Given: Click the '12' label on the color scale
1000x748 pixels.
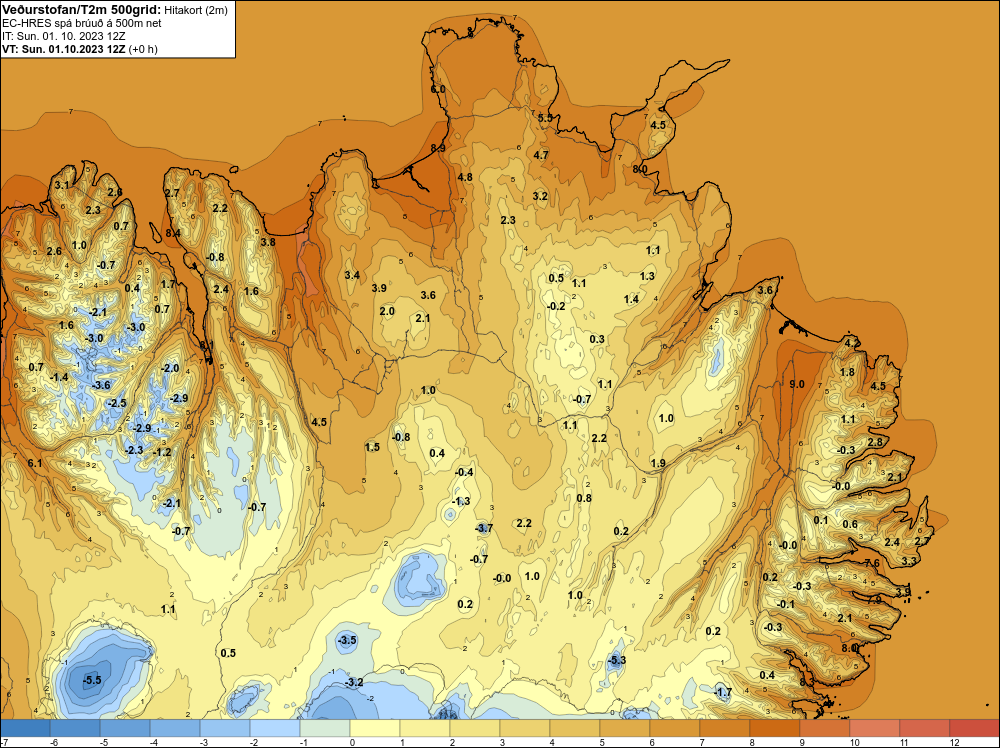Looking at the screenshot, I should click(955, 742).
